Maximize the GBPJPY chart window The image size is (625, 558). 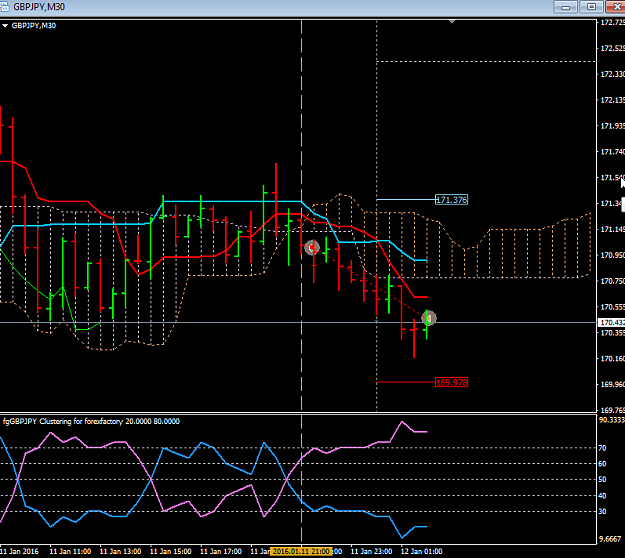592,7
